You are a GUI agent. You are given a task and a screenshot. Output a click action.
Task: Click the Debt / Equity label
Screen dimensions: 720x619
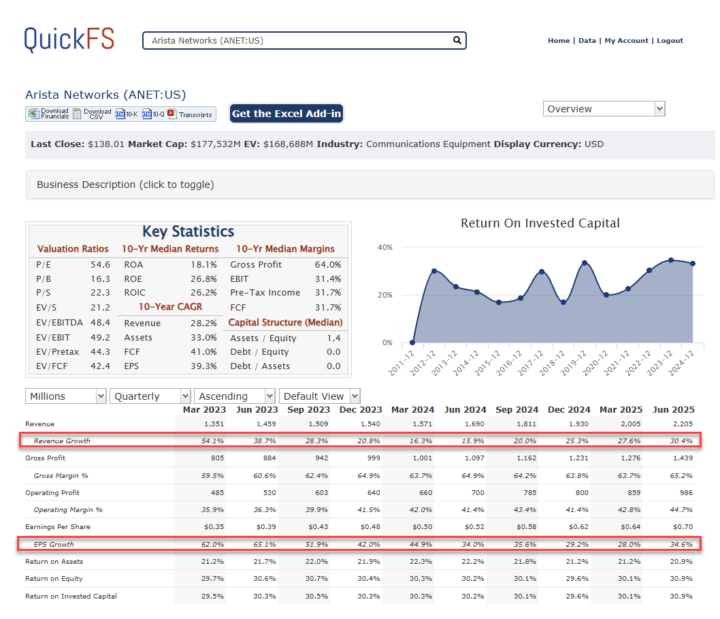[259, 352]
